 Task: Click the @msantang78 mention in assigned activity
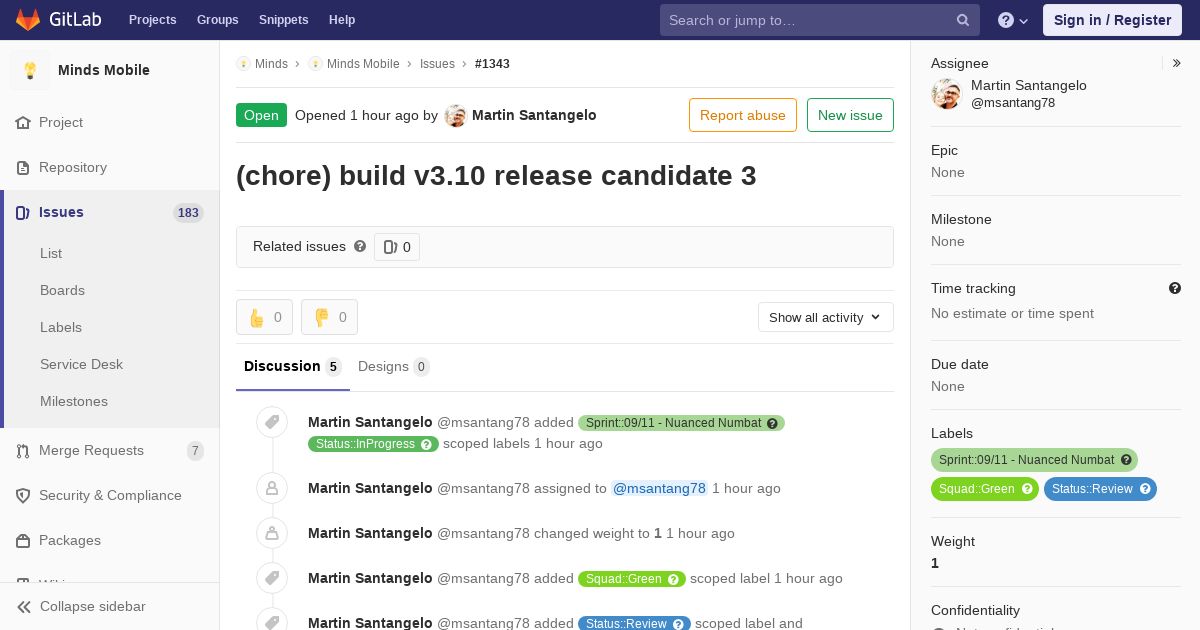tap(659, 489)
